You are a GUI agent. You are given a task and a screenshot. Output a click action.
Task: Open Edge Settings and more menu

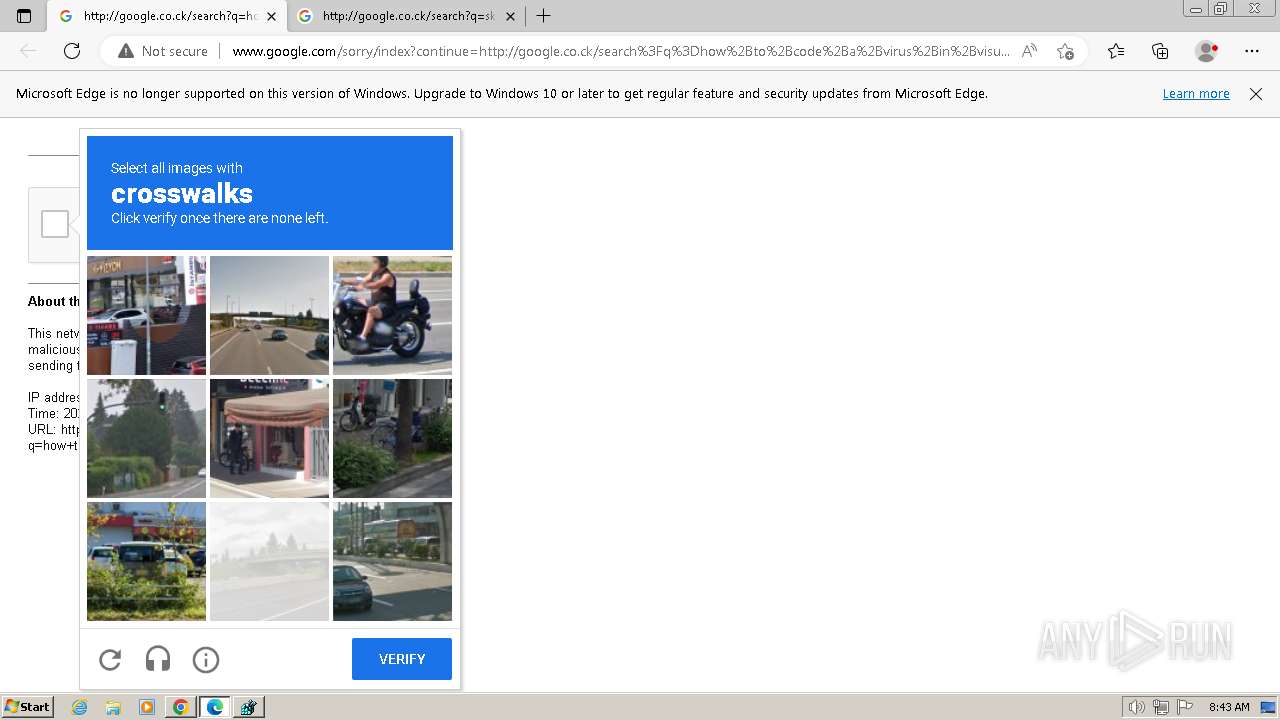coord(1252,51)
